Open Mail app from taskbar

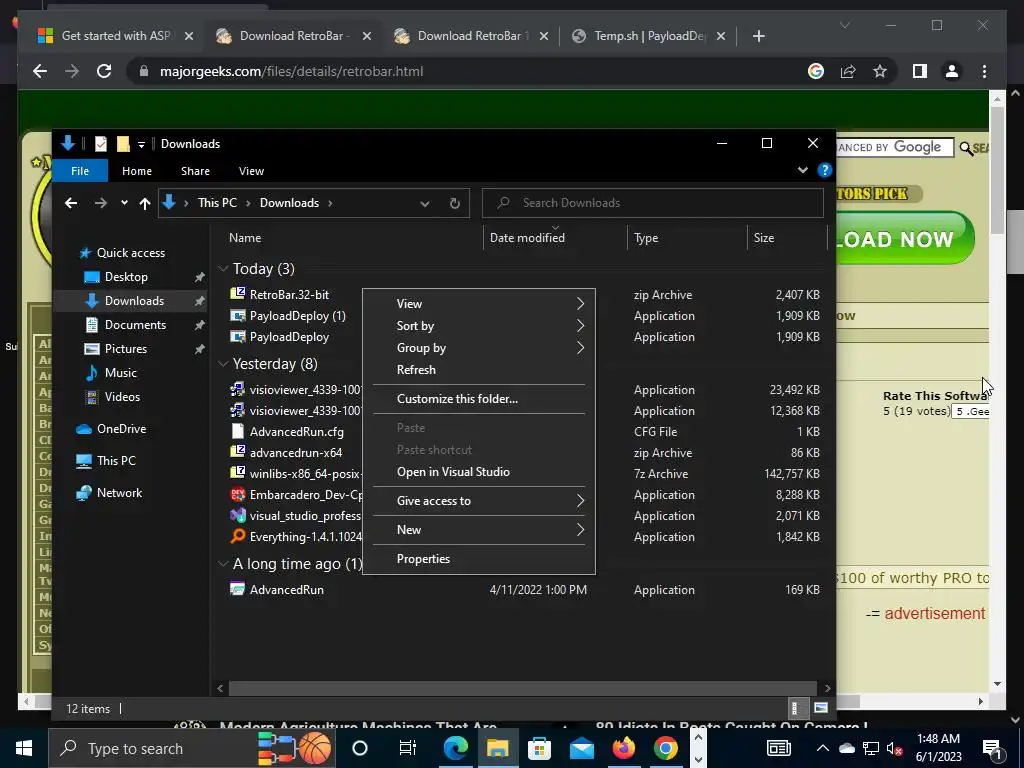point(581,748)
